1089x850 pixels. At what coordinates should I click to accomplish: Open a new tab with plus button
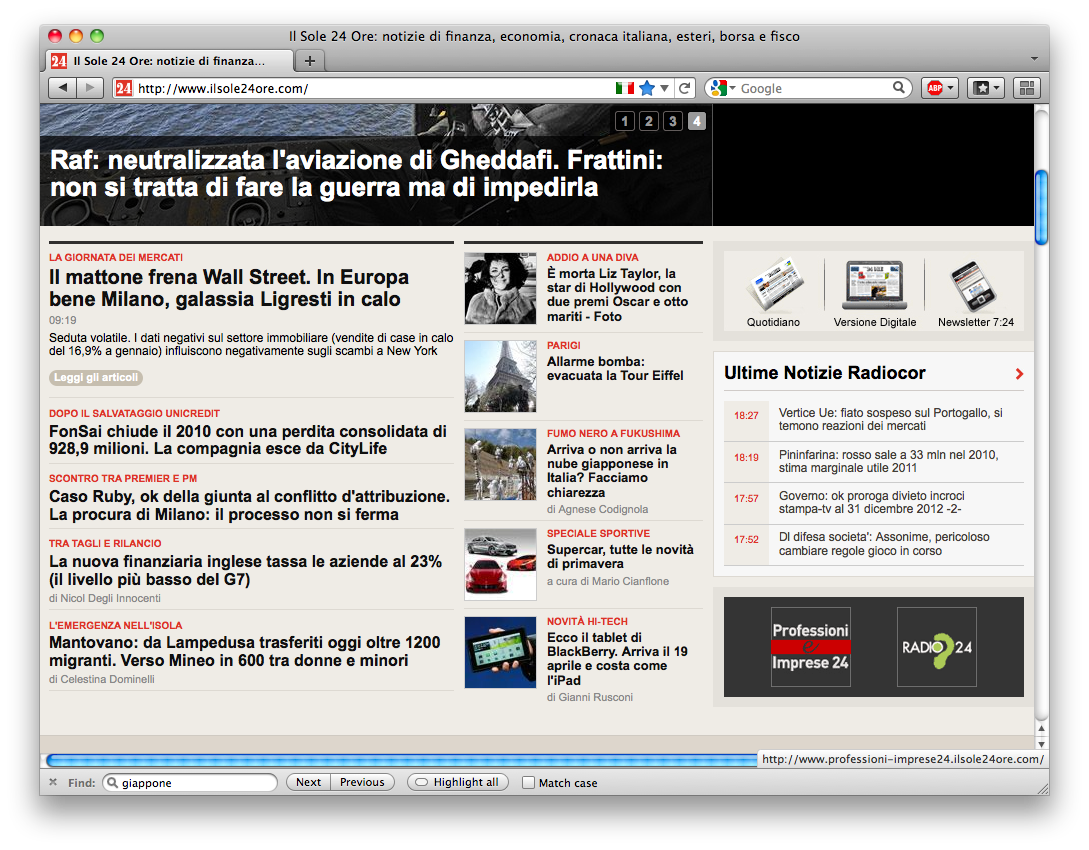tap(310, 61)
